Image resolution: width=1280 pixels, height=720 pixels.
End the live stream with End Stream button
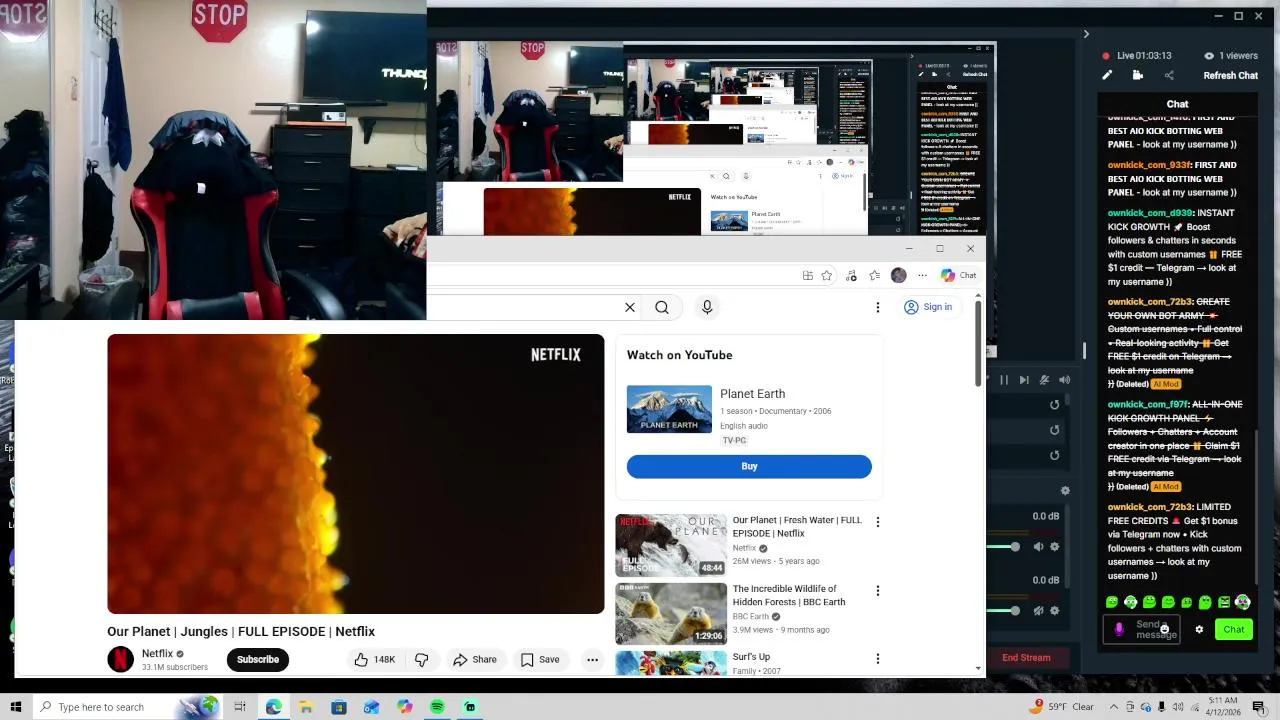pos(1026,657)
